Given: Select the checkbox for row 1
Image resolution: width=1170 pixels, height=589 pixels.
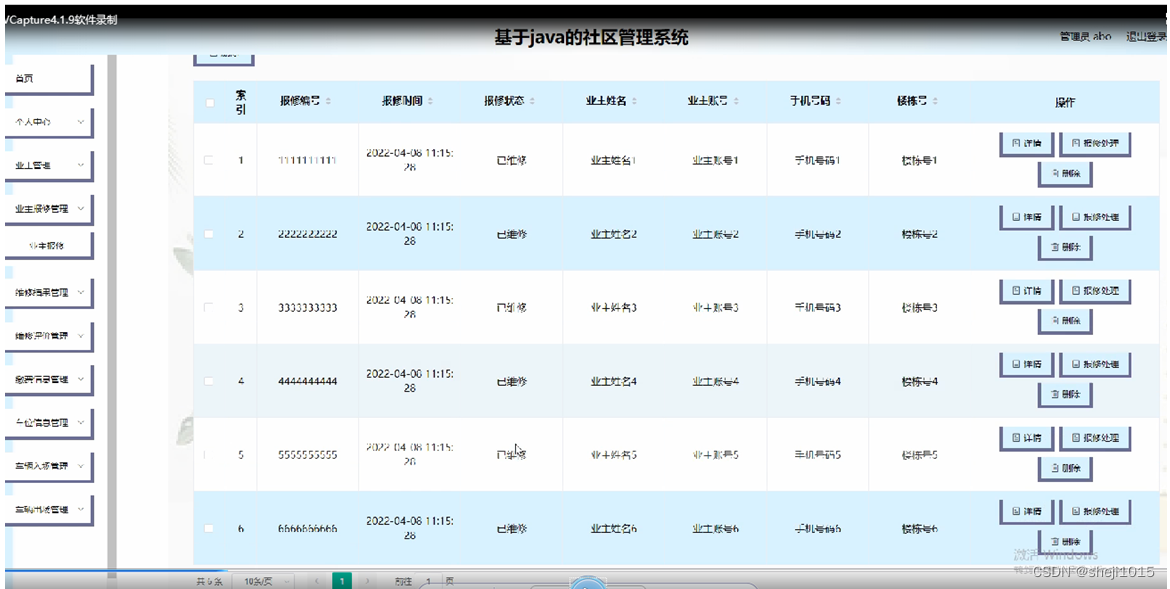Looking at the screenshot, I should click(209, 160).
